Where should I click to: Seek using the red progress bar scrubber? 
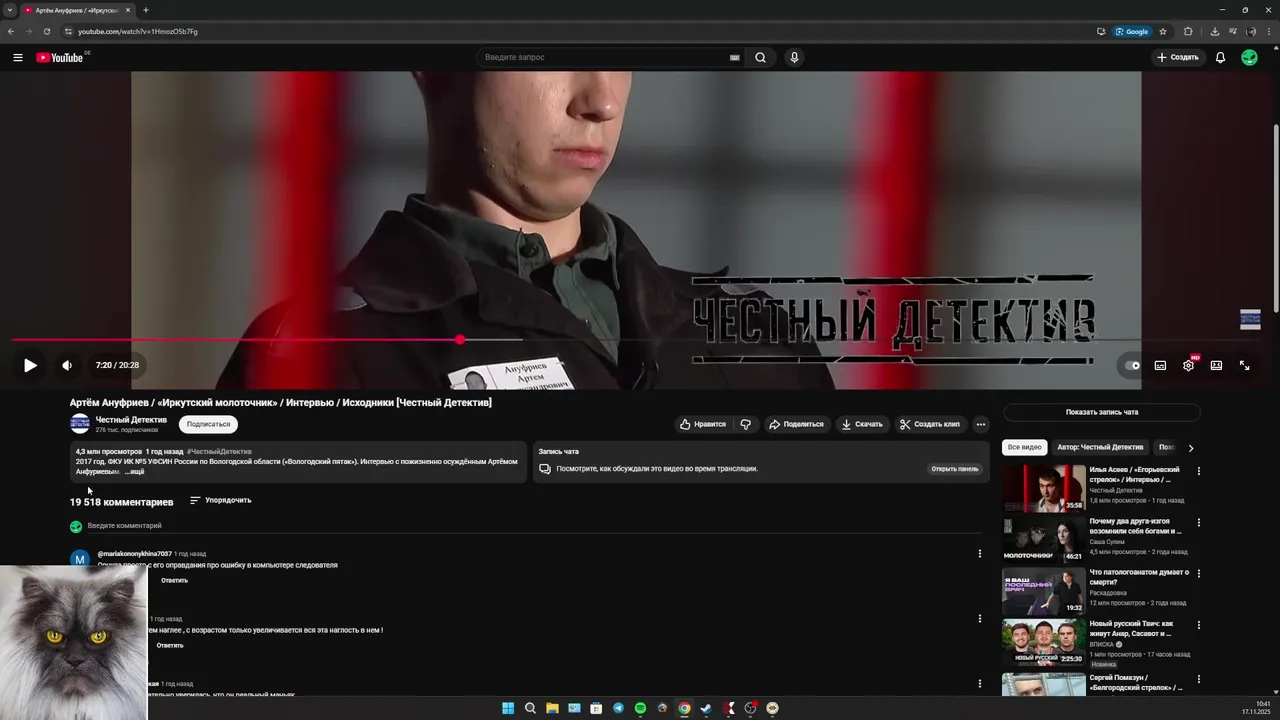tap(459, 340)
